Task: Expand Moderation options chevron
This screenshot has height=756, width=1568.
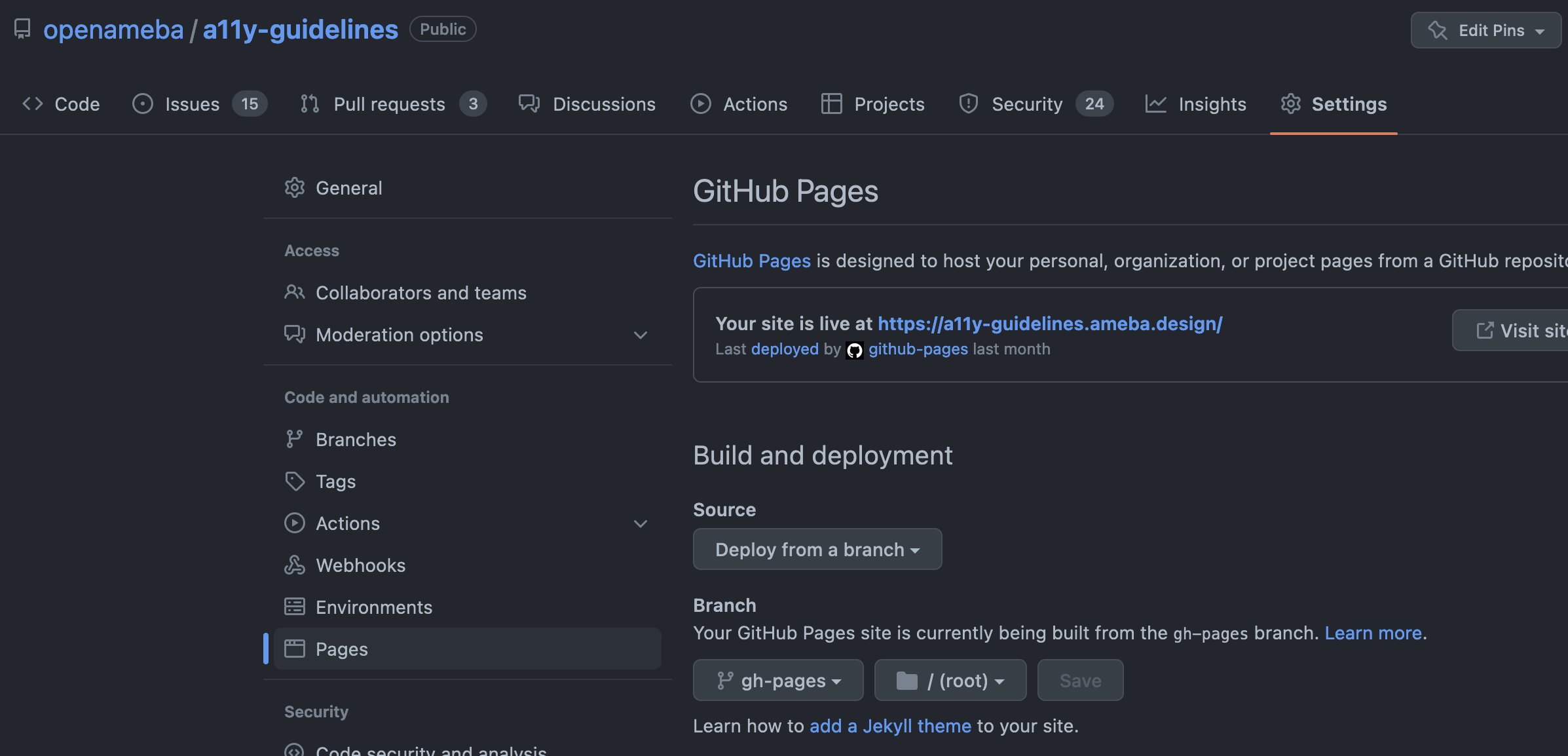Action: click(x=641, y=335)
